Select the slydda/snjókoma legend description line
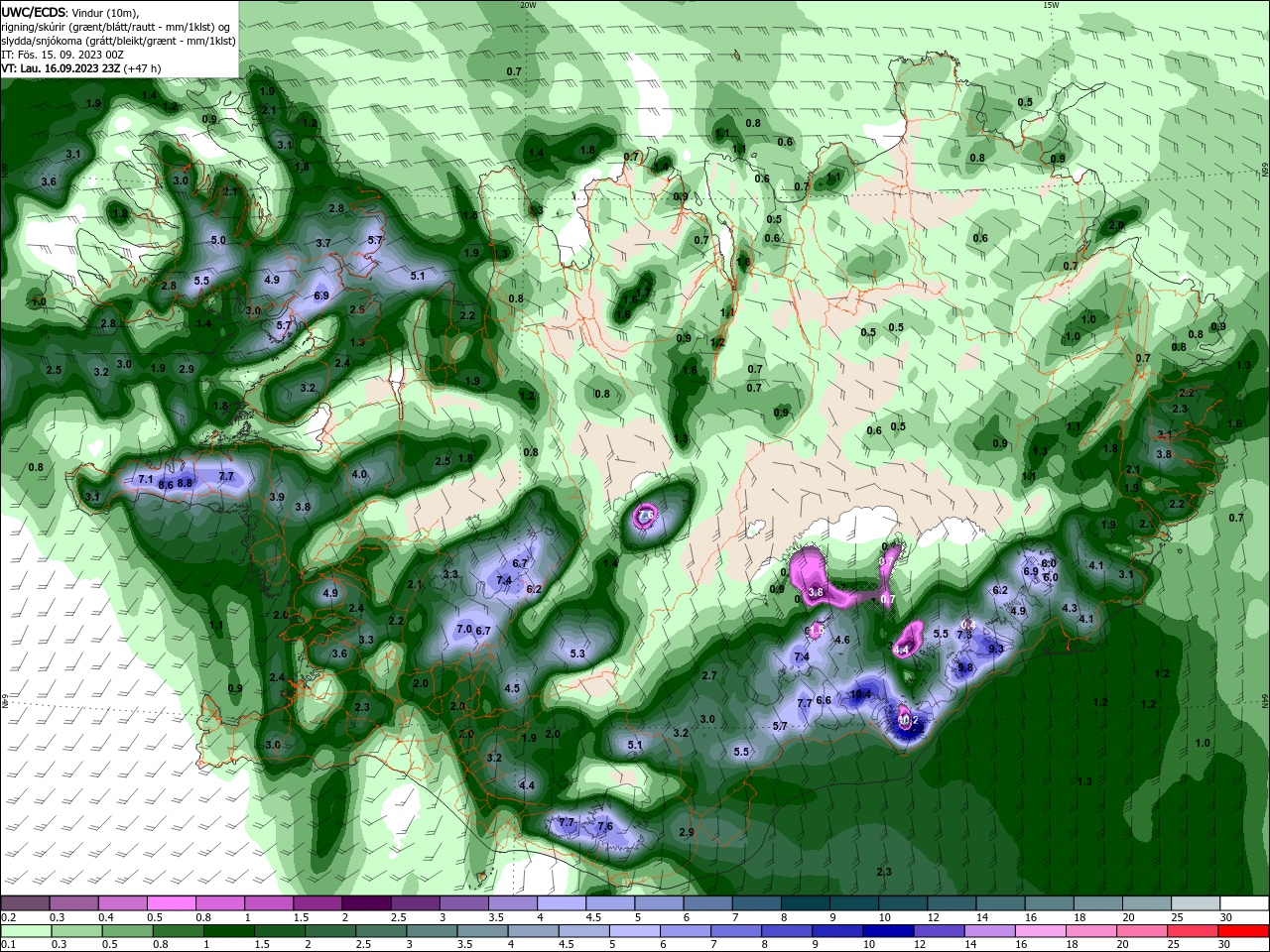 tap(118, 41)
